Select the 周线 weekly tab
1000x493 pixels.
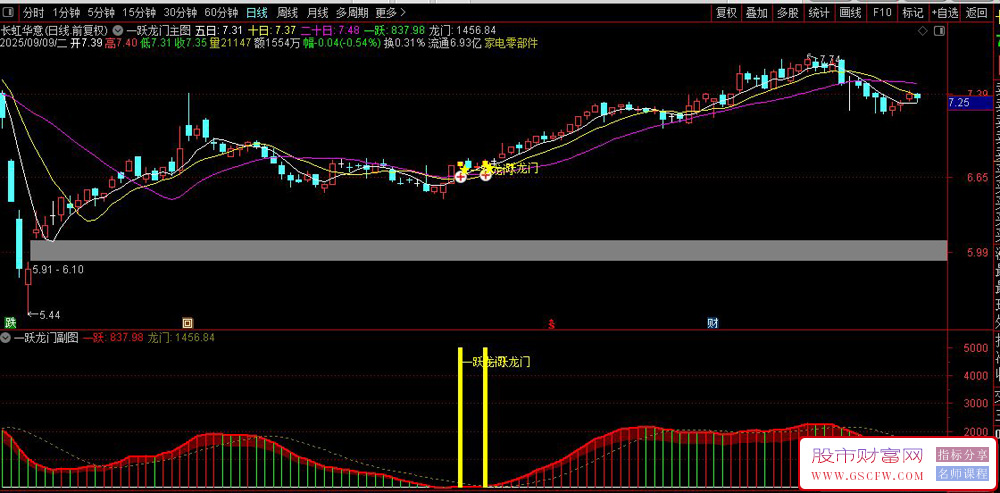pos(288,12)
